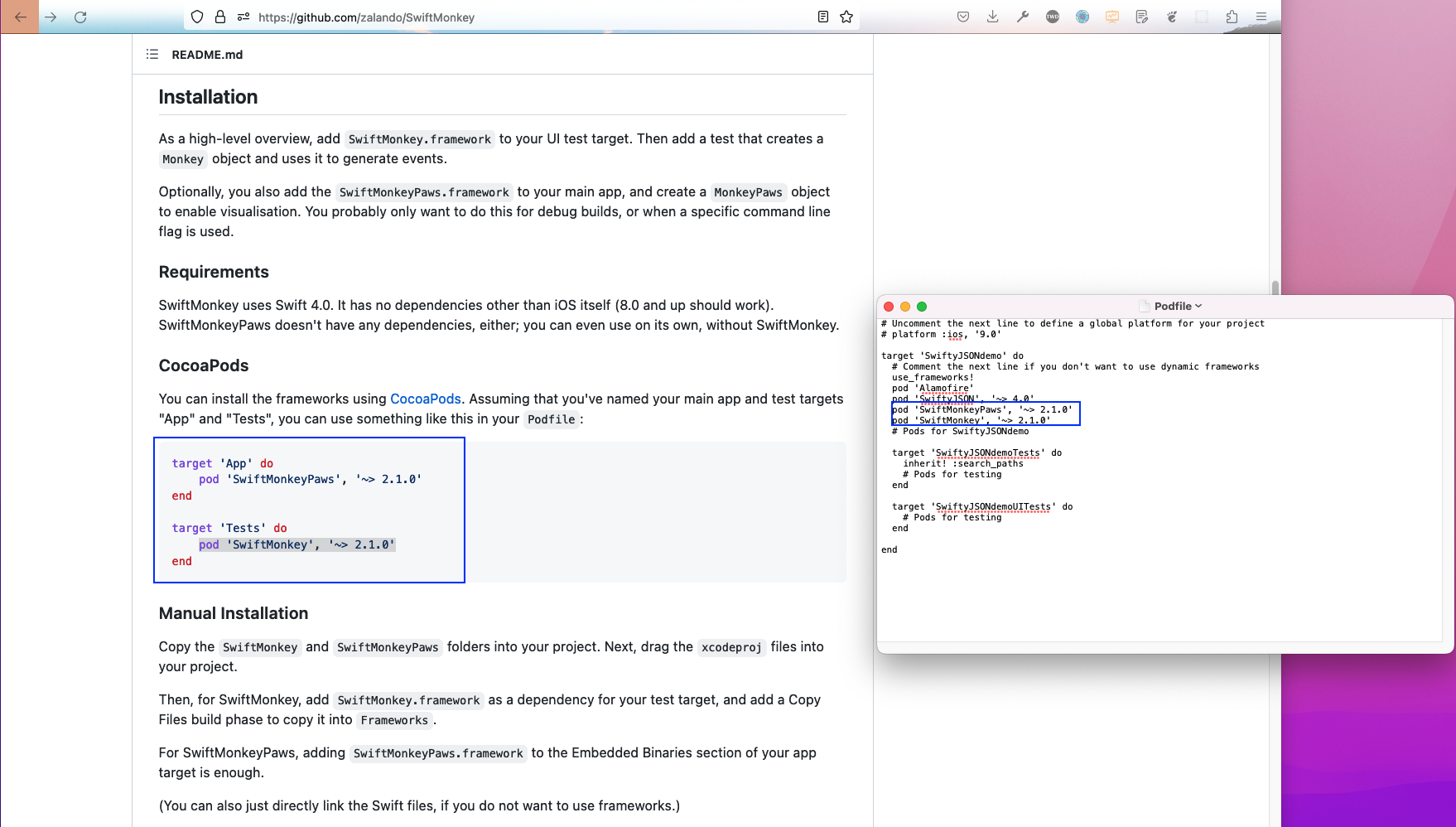Follow the CocoaPods link
The image size is (1456, 827).
426,399
